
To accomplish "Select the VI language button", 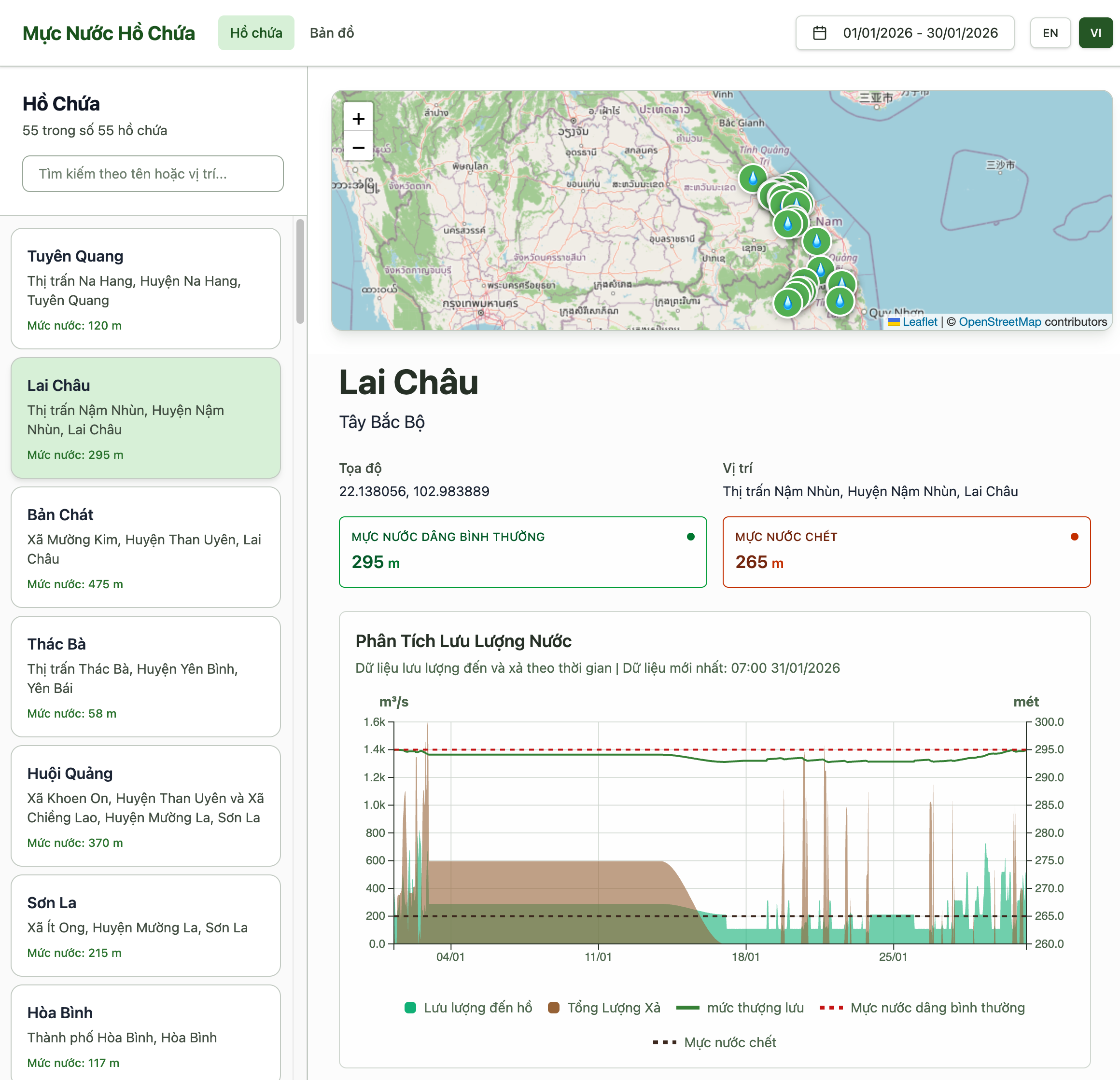I will pos(1095,33).
